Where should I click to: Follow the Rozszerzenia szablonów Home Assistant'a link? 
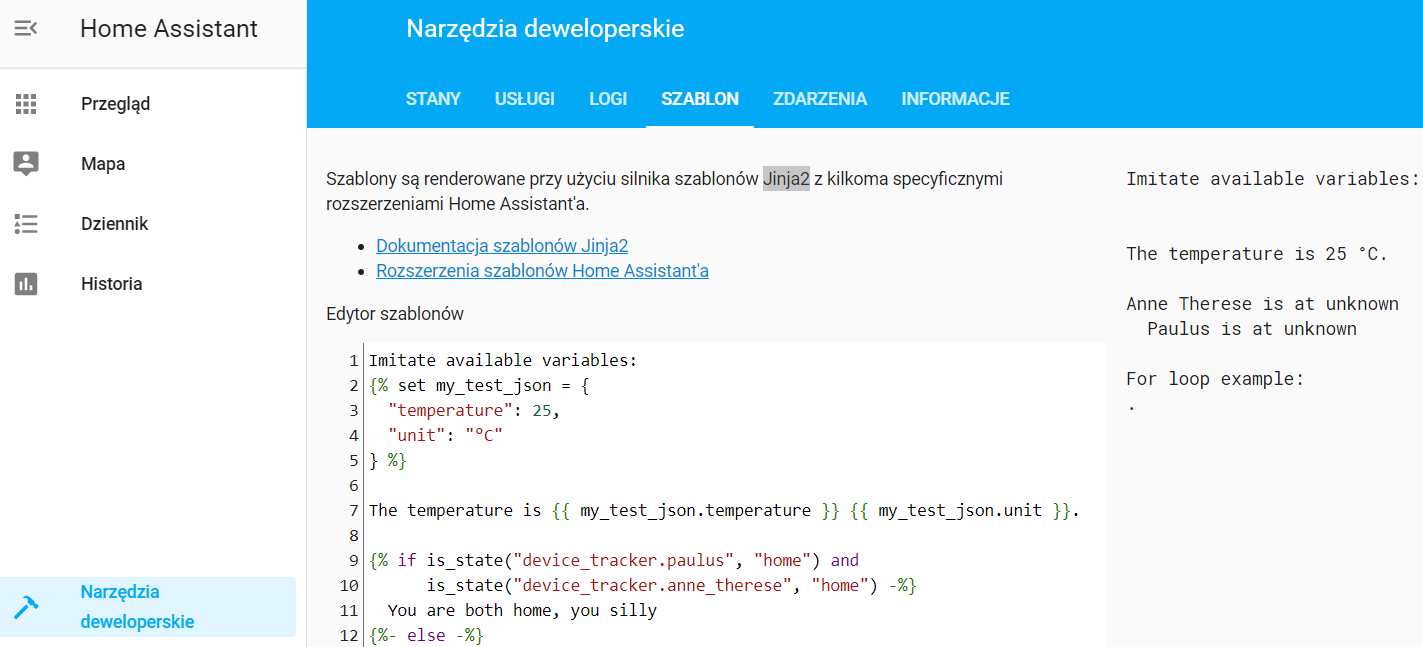click(542, 271)
